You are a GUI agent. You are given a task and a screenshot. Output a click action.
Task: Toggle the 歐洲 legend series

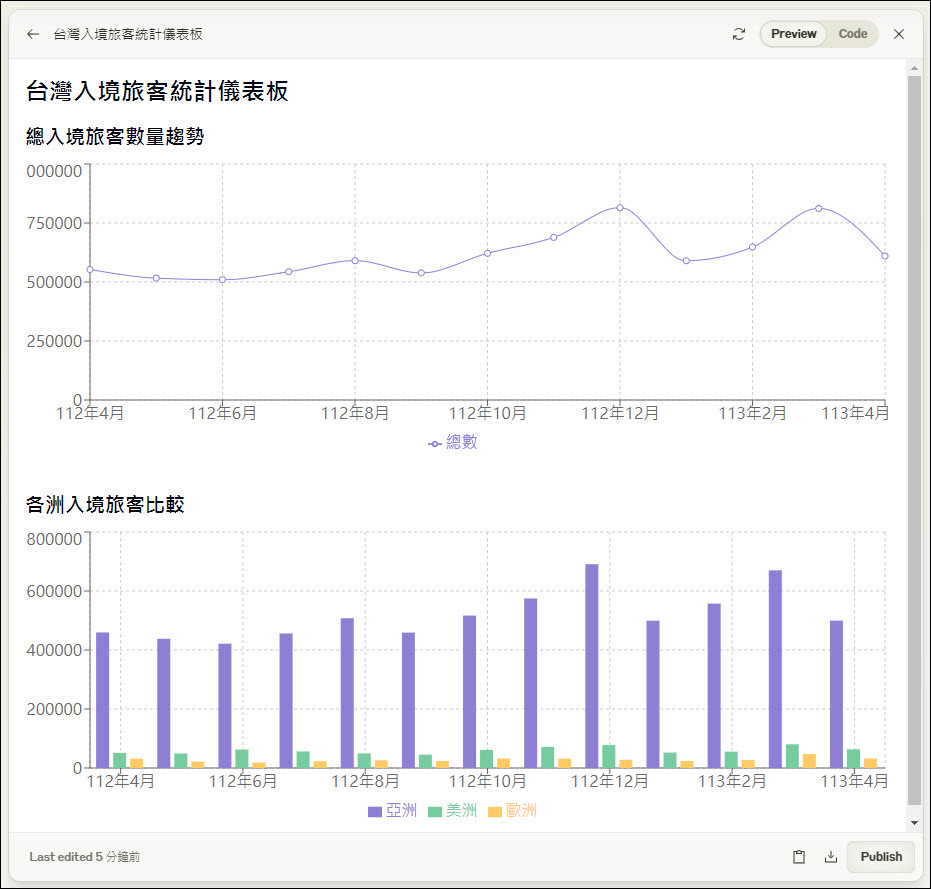point(512,811)
